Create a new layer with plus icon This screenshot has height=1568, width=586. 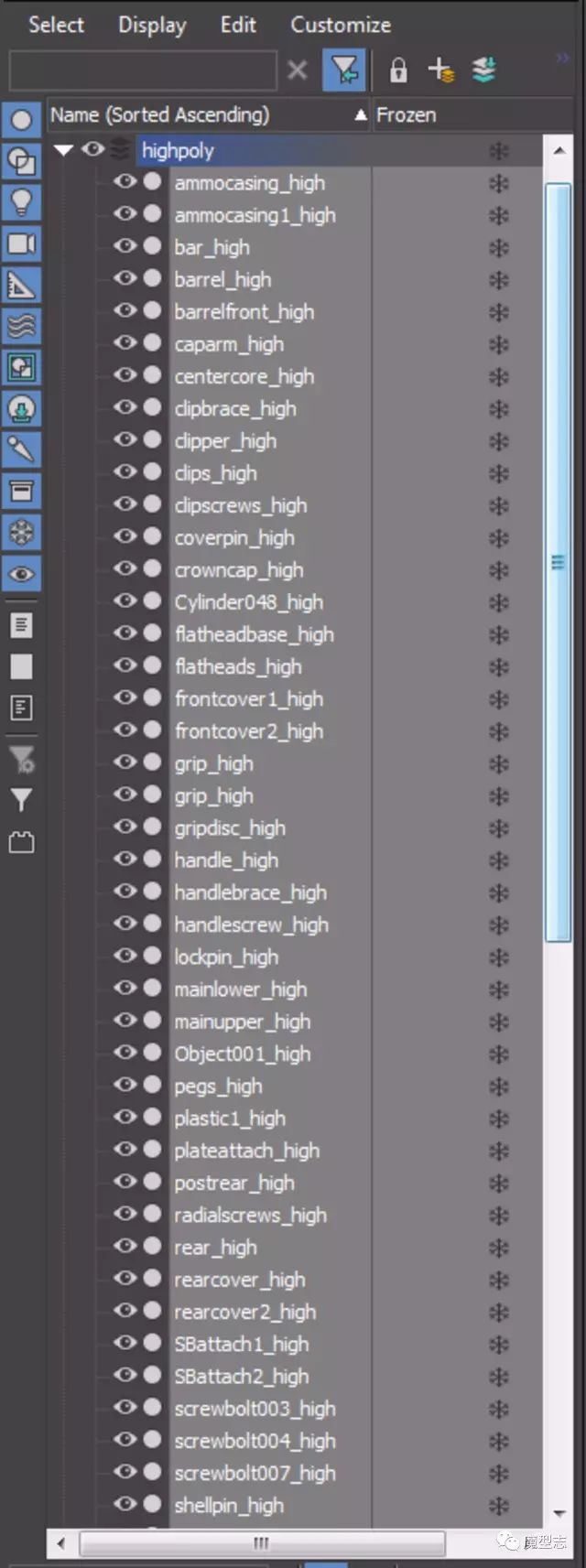coord(440,70)
